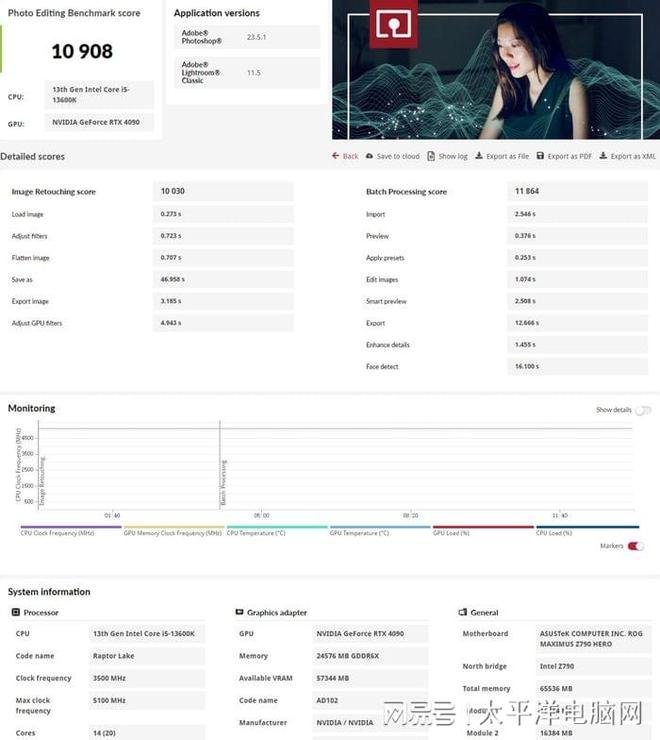Click the Batch Processing marker on chart

click(223, 482)
